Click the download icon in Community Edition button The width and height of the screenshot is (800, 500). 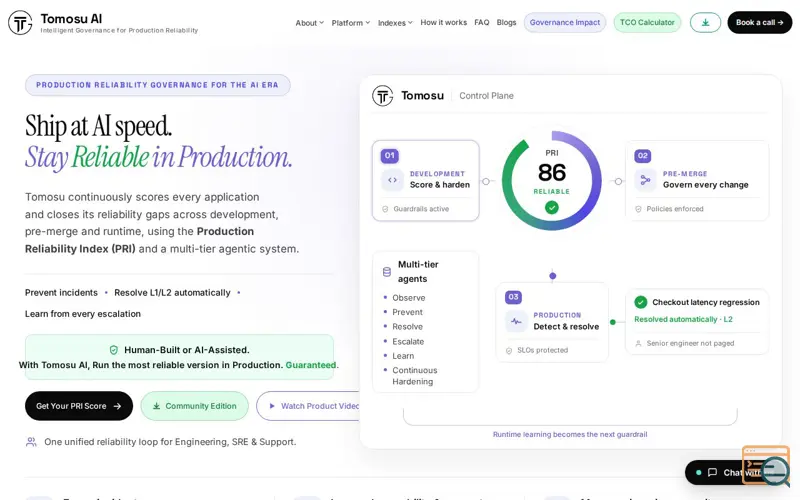[x=157, y=406]
